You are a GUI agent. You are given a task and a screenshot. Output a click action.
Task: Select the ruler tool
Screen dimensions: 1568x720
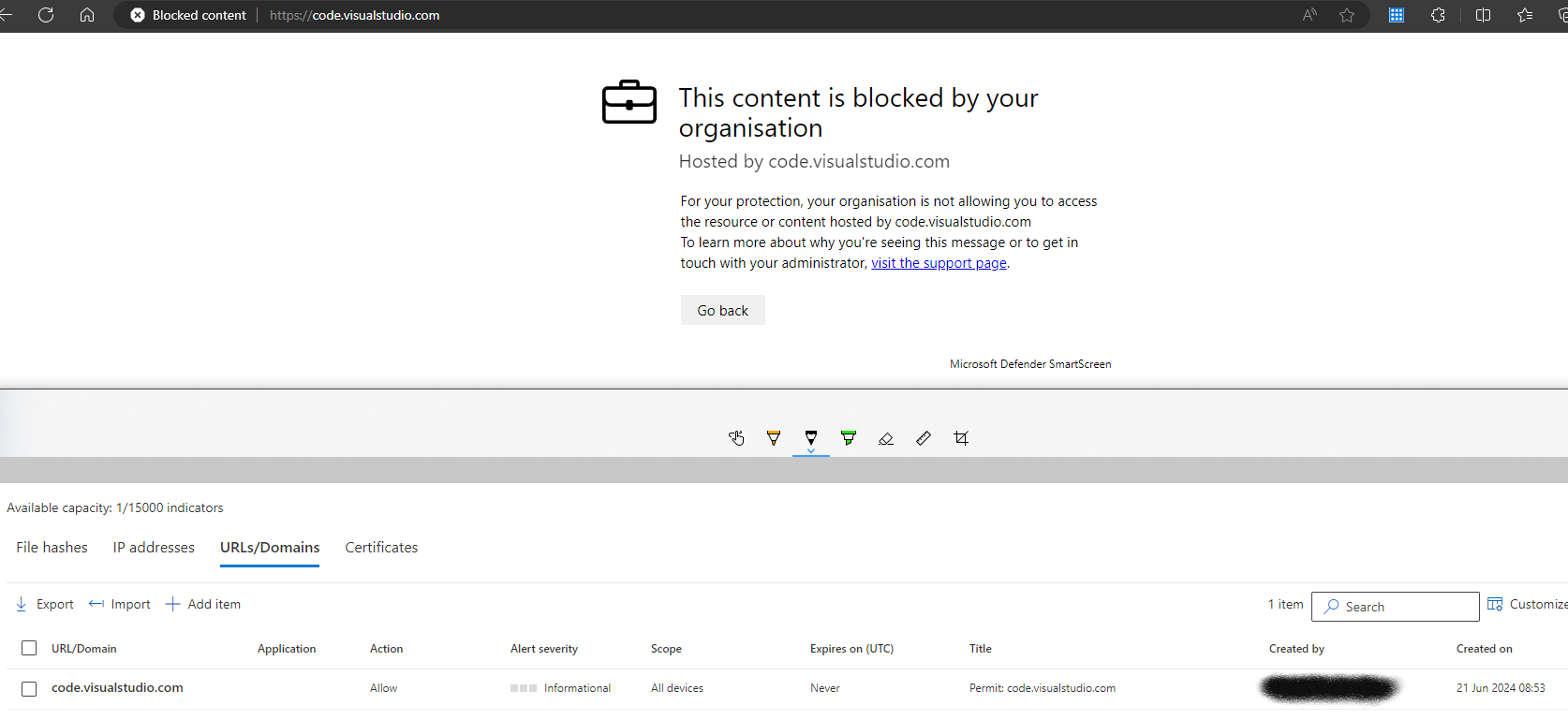point(924,438)
